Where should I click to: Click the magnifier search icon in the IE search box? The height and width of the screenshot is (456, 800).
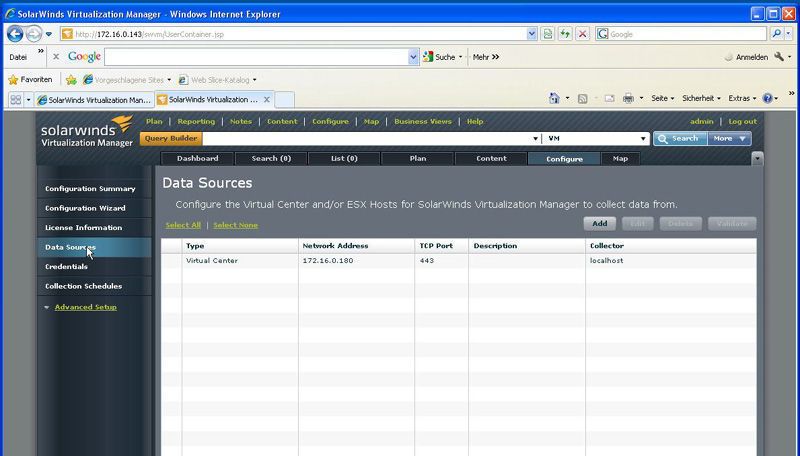[x=777, y=34]
